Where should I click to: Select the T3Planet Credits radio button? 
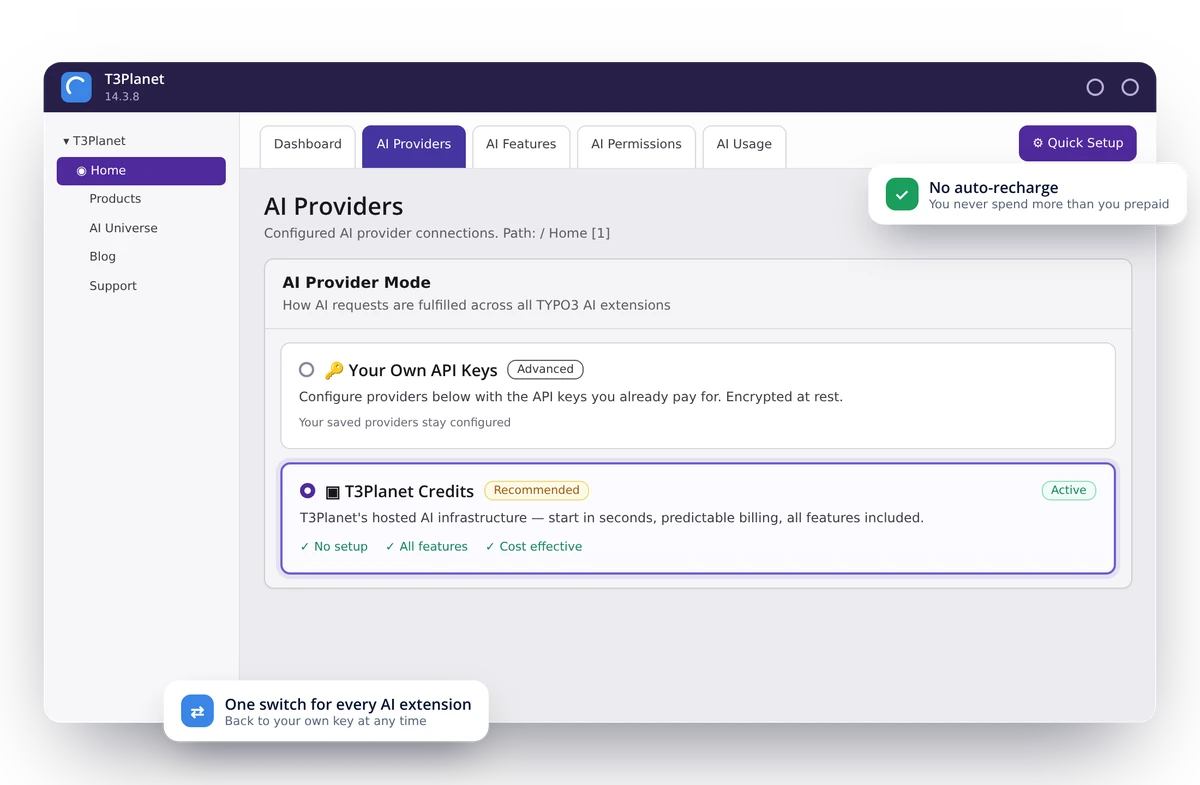(x=308, y=491)
